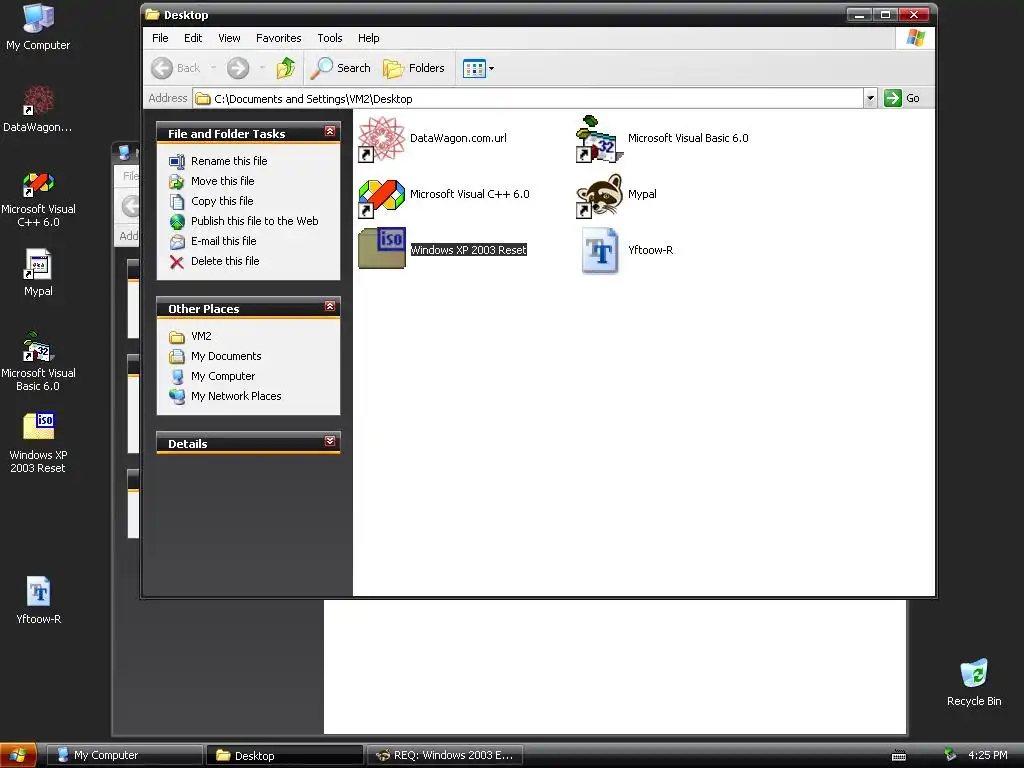The image size is (1024, 768).
Task: Click E-mail this file link
Action: tap(223, 241)
